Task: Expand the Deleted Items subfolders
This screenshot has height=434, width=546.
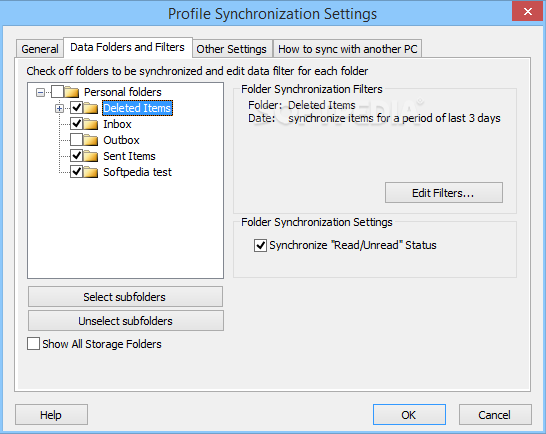Action: pos(60,109)
